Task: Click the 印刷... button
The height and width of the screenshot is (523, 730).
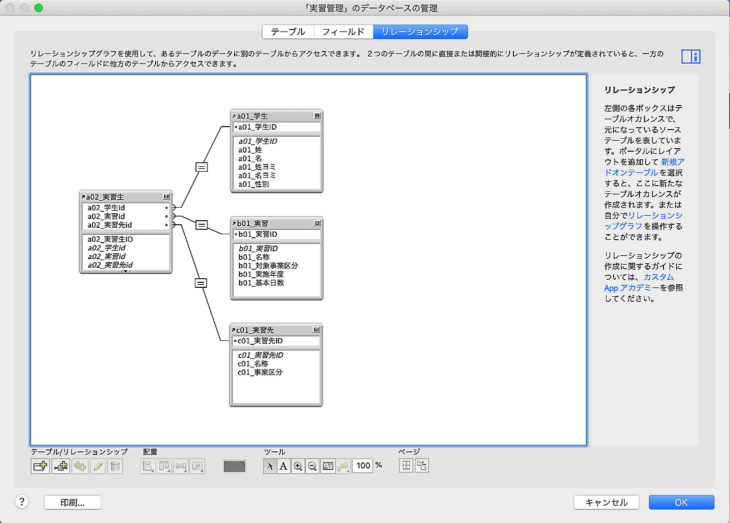Action: pos(72,502)
